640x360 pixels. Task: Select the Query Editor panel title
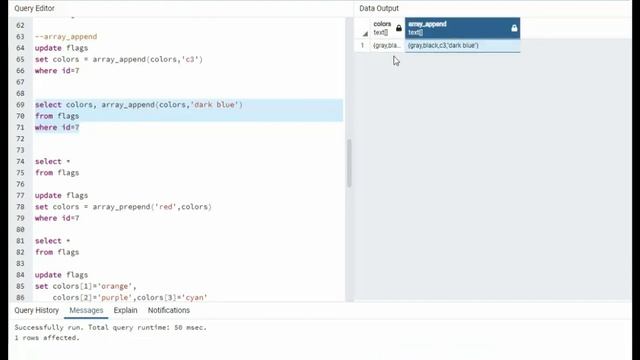pyautogui.click(x=34, y=8)
